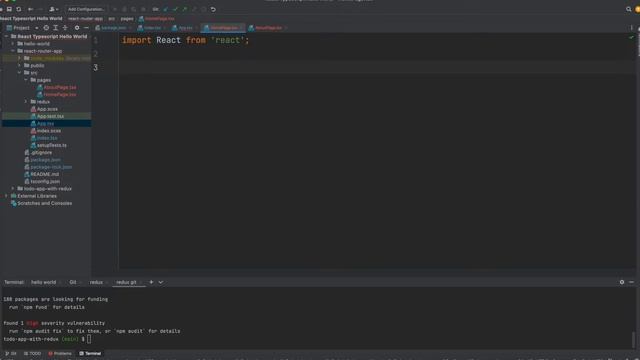
Task: Hide the Project panel with the minus icon
Action: (x=86, y=28)
